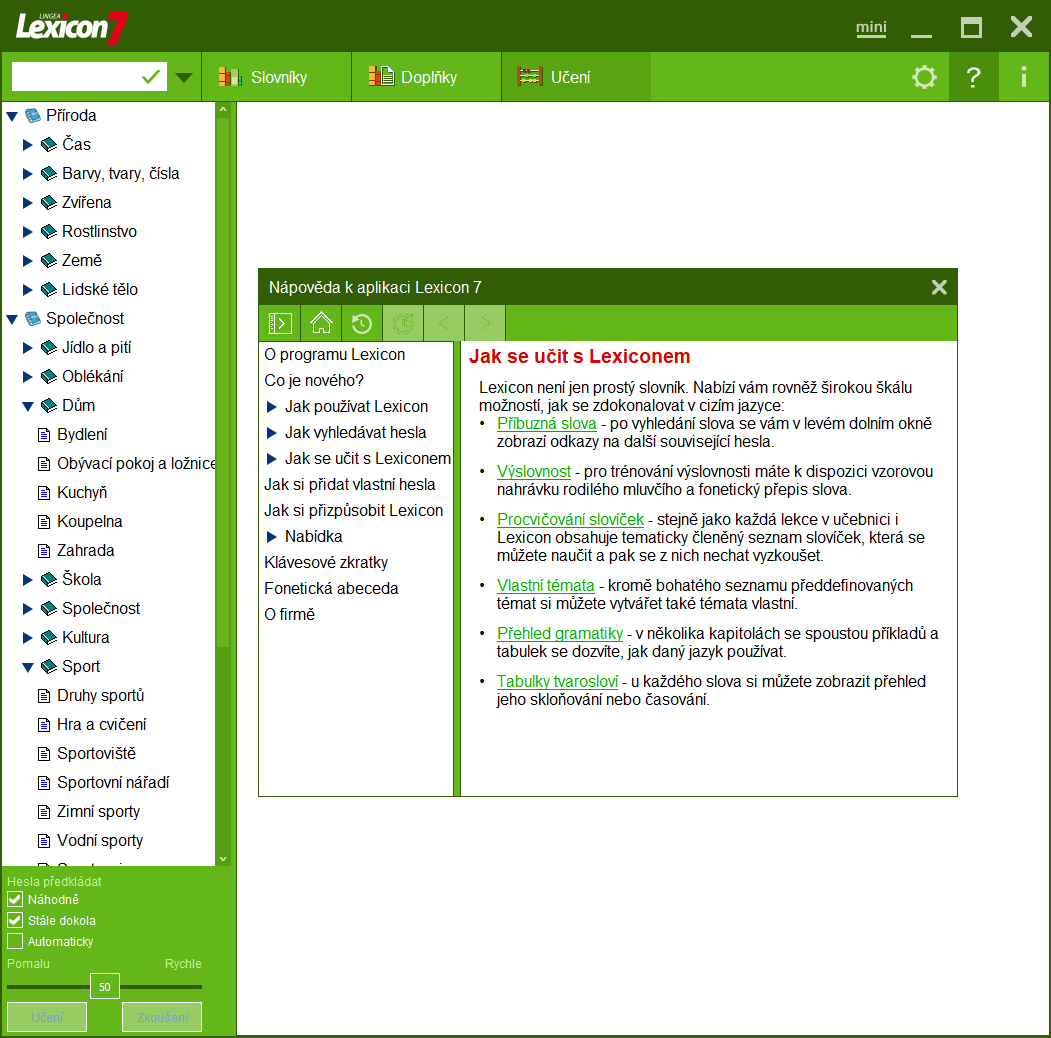Expand Jak používat Lexicon help section
This screenshot has height=1038, width=1051.
(x=271, y=407)
